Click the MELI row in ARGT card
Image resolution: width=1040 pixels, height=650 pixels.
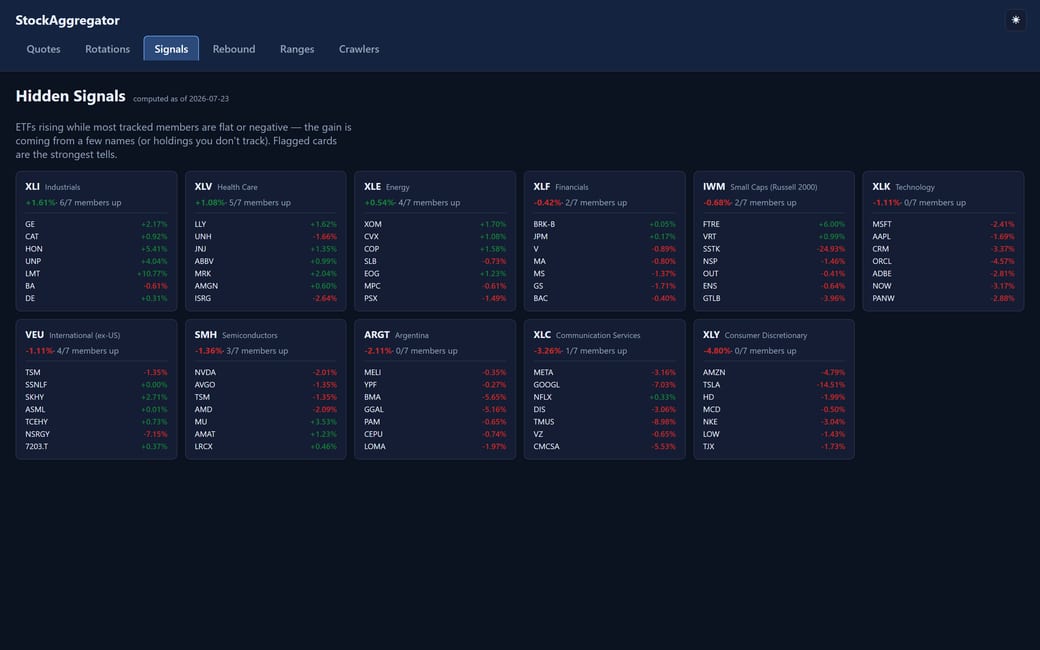434,372
